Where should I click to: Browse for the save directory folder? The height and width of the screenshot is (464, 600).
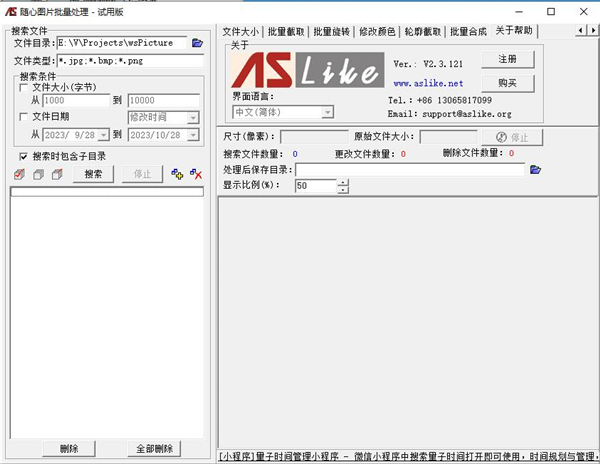click(535, 169)
